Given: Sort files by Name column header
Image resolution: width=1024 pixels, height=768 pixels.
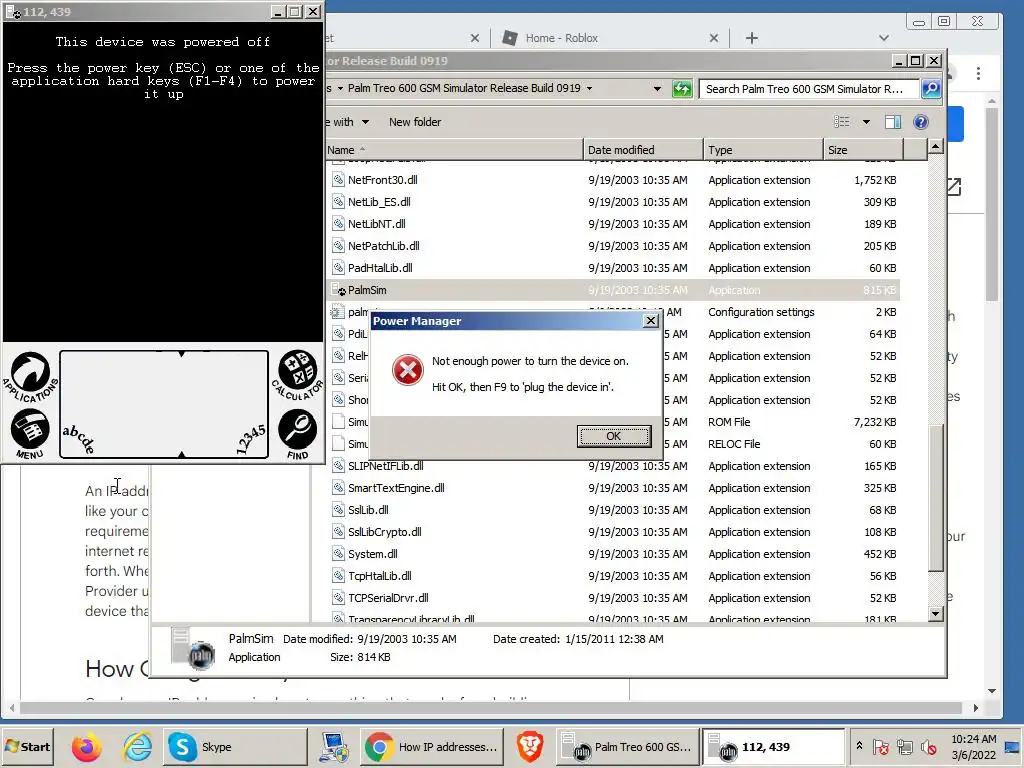Looking at the screenshot, I should [454, 150].
